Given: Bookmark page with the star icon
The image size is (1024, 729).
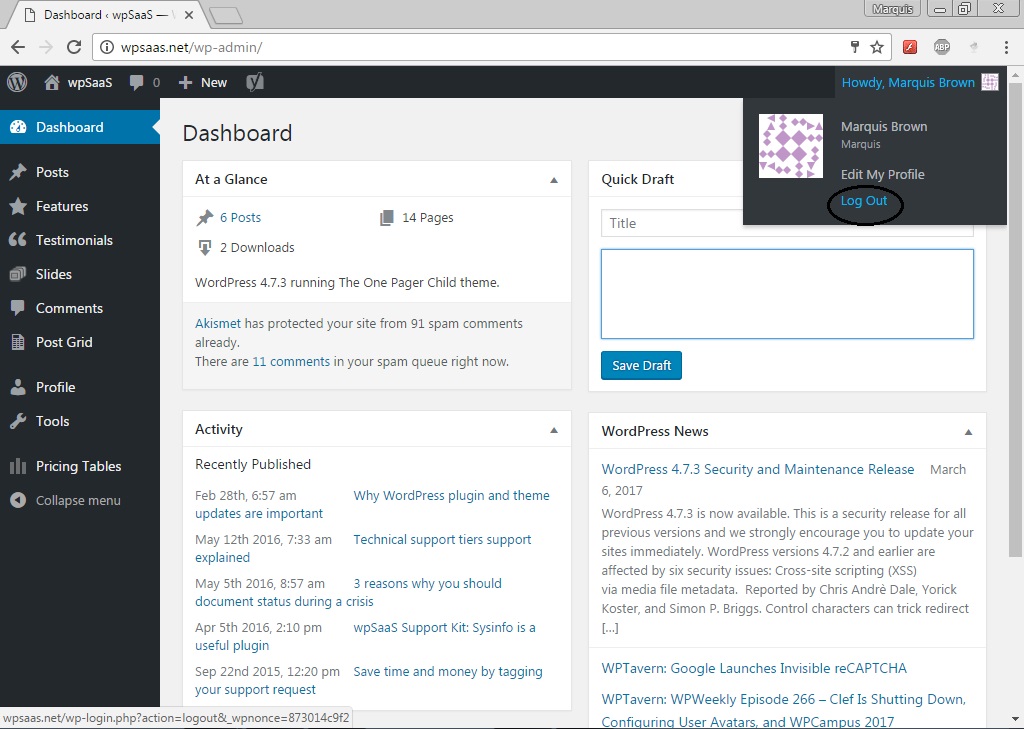Looking at the screenshot, I should pos(877,47).
